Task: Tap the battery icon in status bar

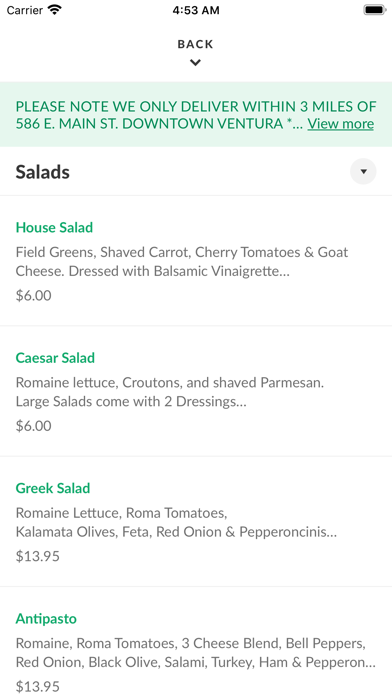Action: click(375, 10)
